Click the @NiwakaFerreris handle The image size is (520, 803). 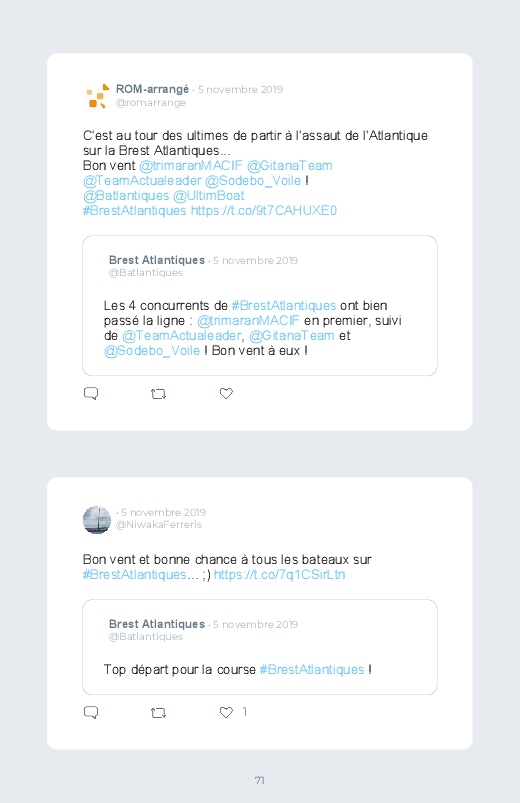click(x=159, y=524)
